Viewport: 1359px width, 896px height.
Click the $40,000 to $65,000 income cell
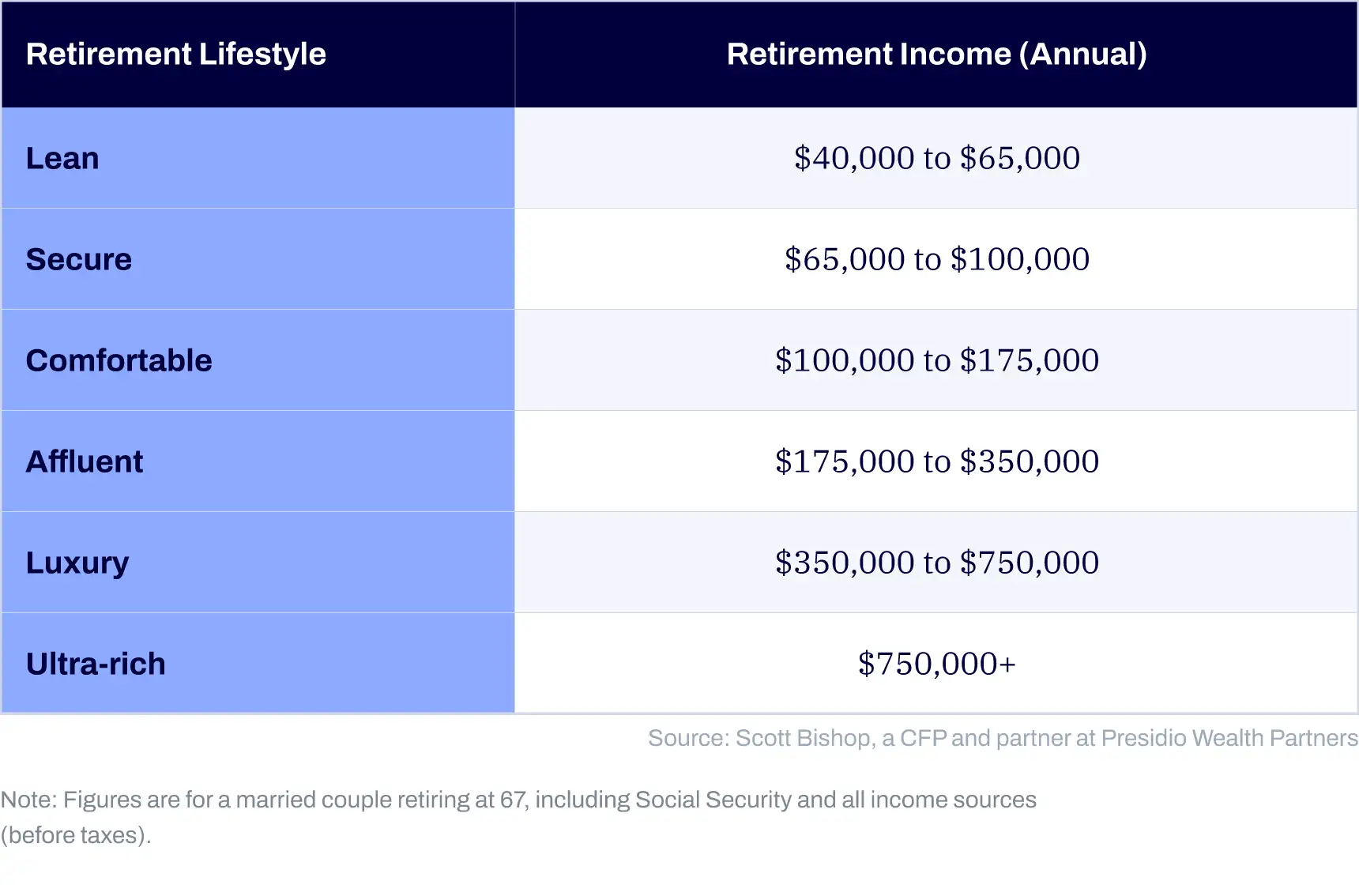(936, 158)
